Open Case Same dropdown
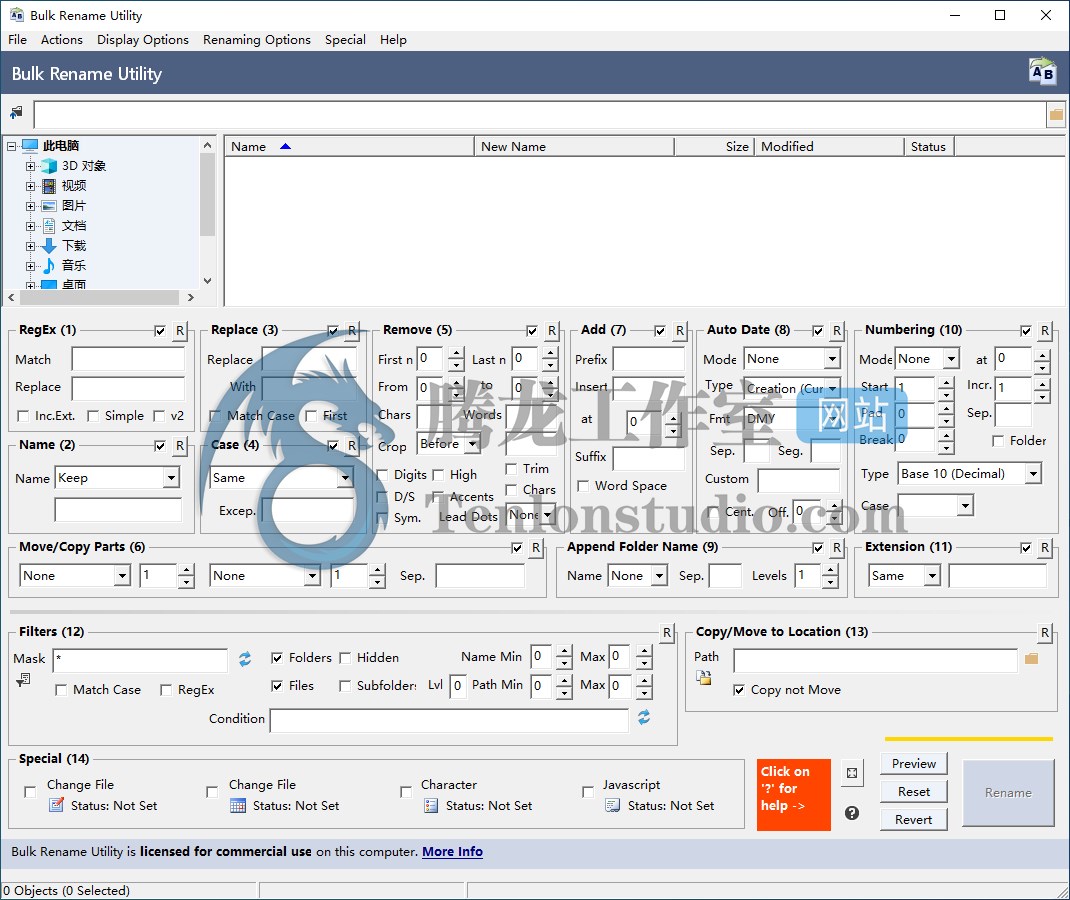Viewport: 1070px width, 900px height. [x=345, y=478]
